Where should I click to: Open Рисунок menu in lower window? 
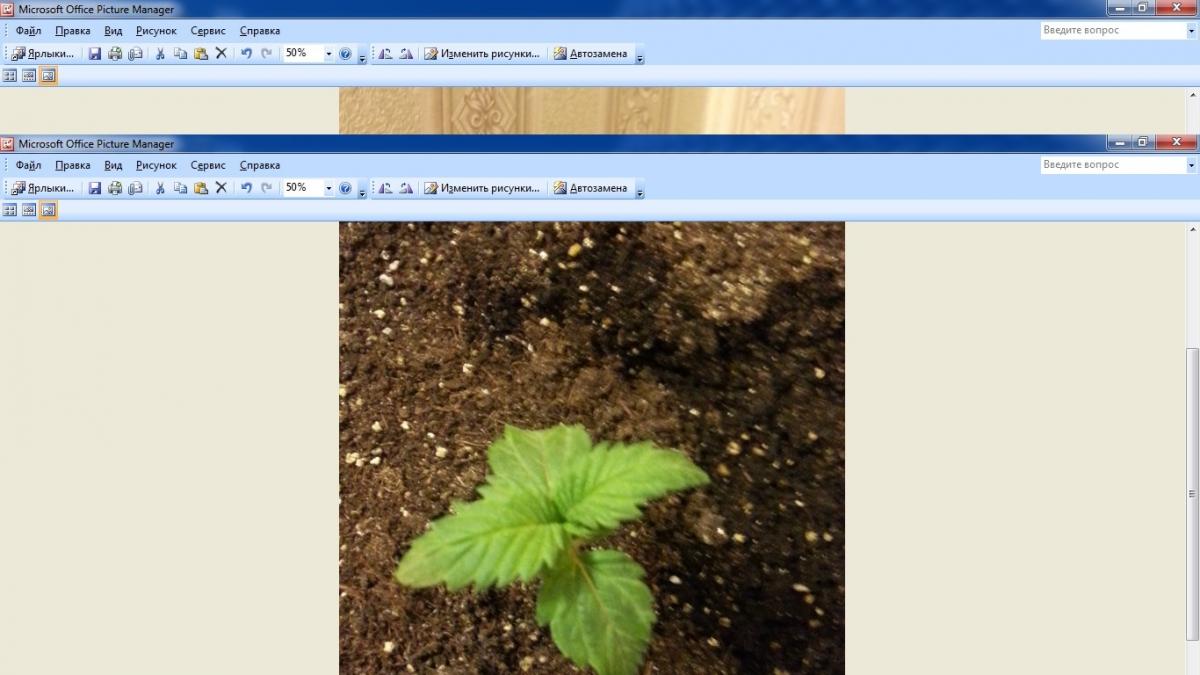click(x=156, y=165)
